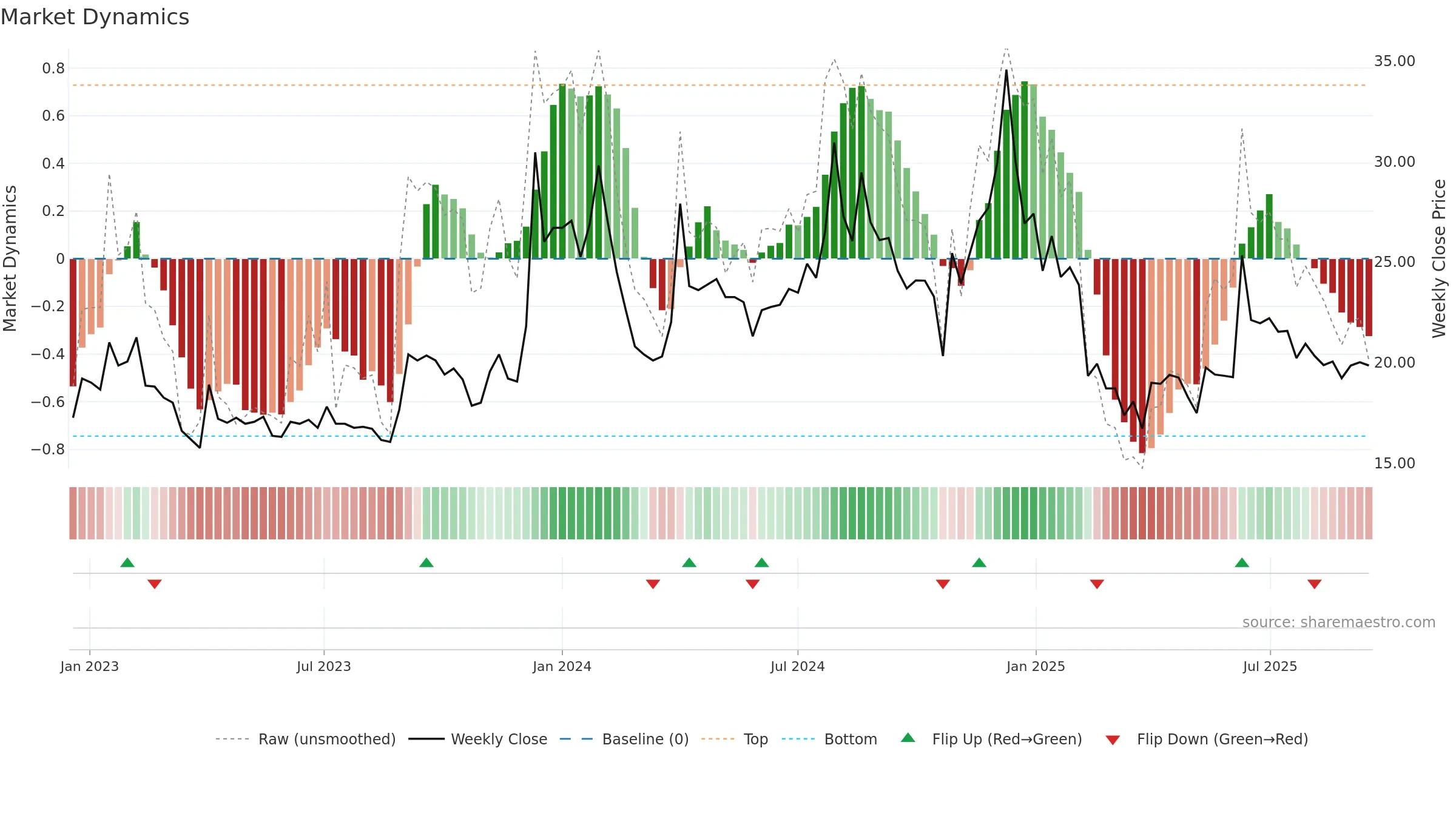Select the Flip Down triangle closest before Jul 2024
Screen dimensions: 1456x819
753,584
